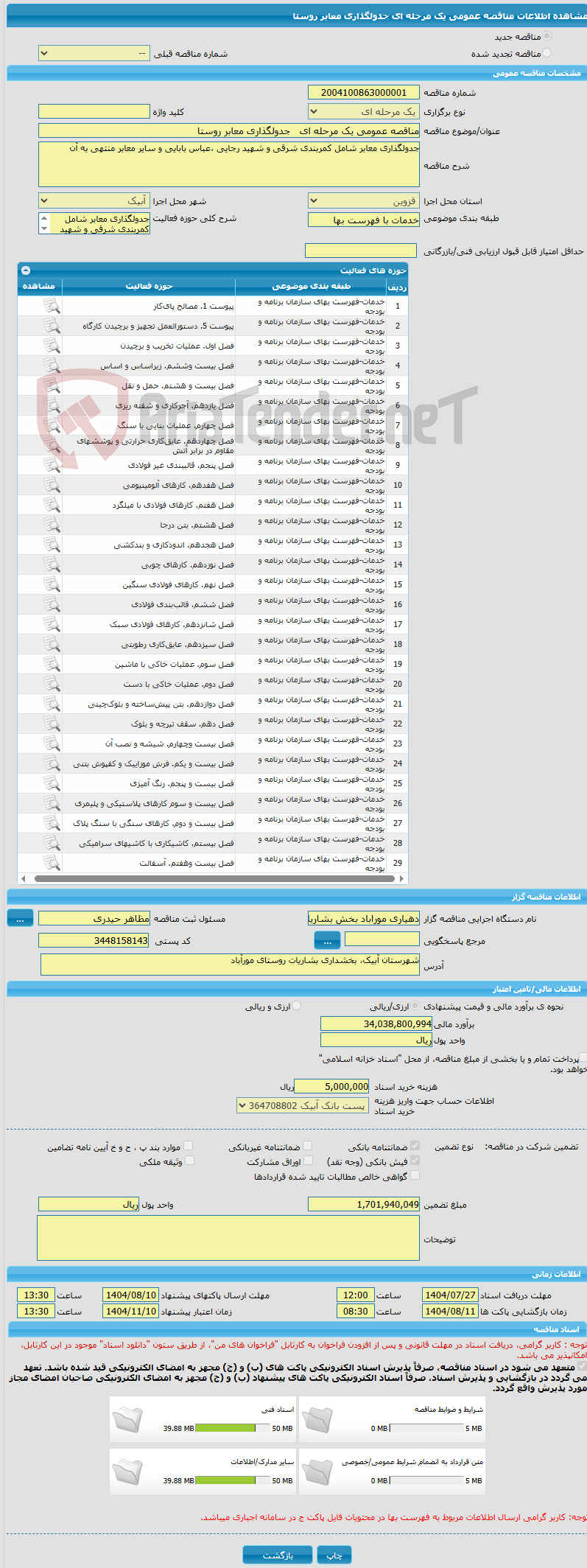Click بازگشت button

click(x=278, y=1555)
